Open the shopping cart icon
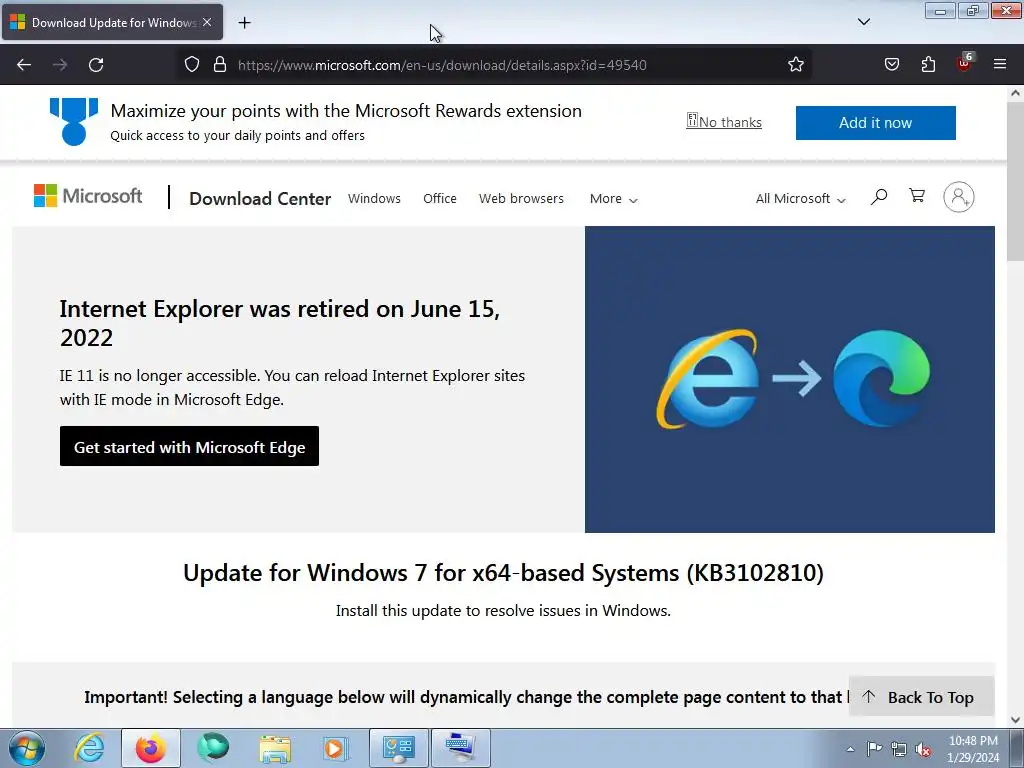 (x=917, y=196)
